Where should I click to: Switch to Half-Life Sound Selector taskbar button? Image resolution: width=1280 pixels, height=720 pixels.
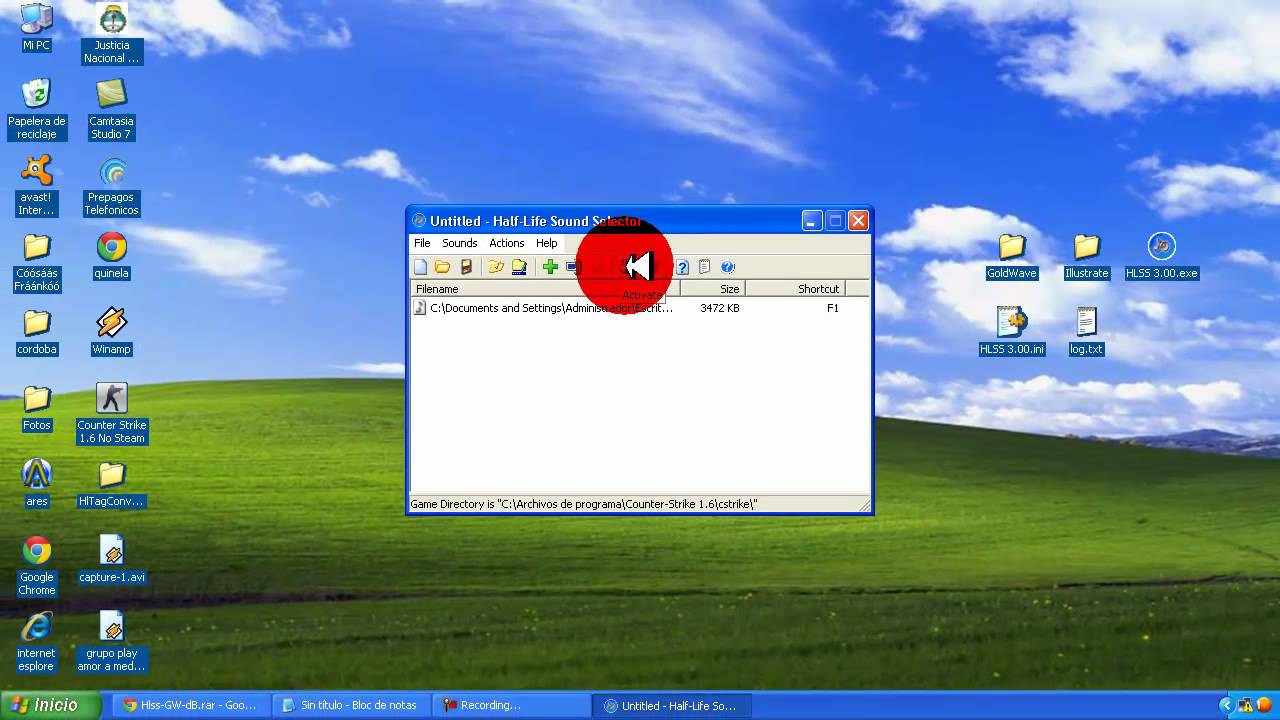click(670, 705)
